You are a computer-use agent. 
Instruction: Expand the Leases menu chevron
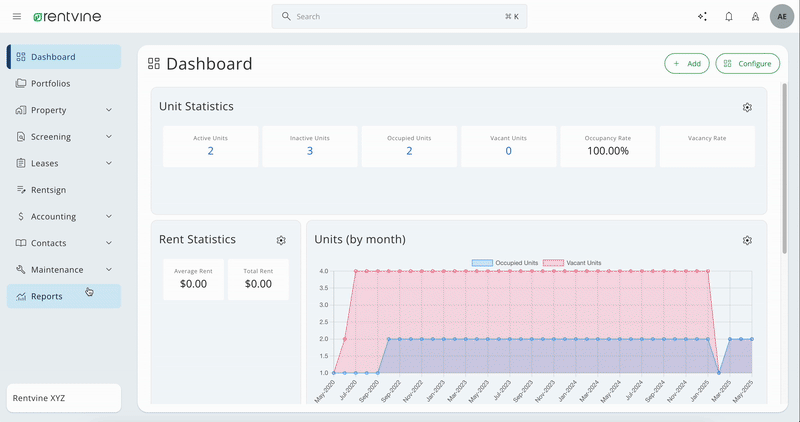109,163
